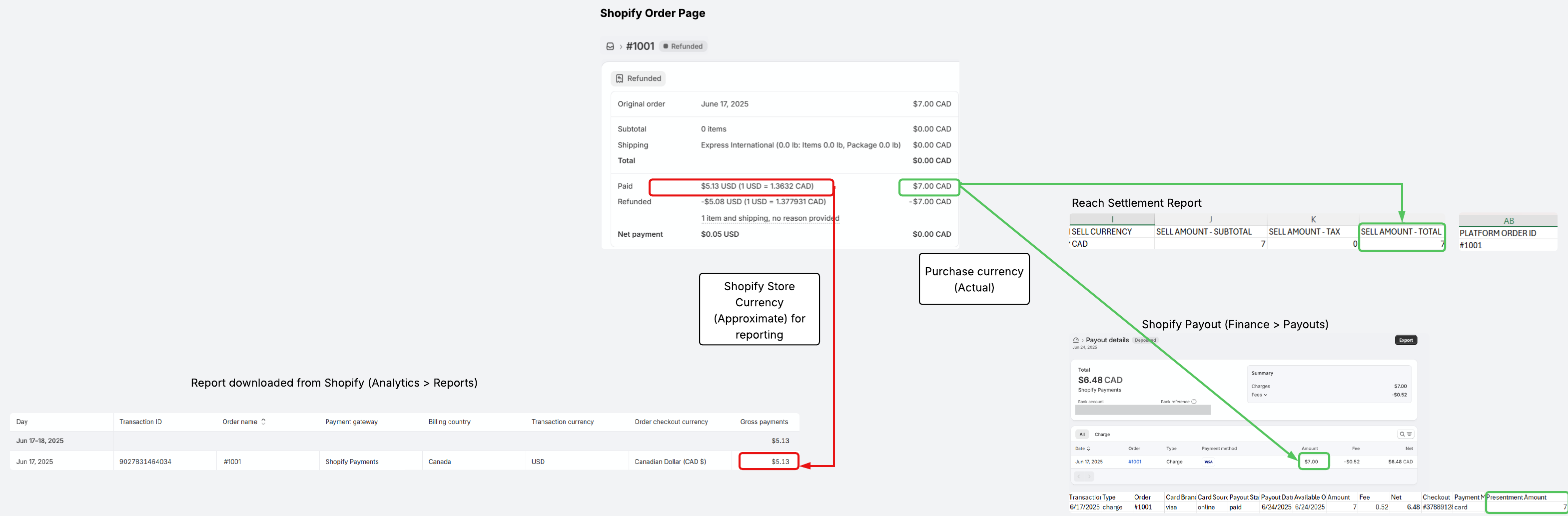The image size is (1568, 516).
Task: Select spreadsheet column AB header
Action: 1509,221
